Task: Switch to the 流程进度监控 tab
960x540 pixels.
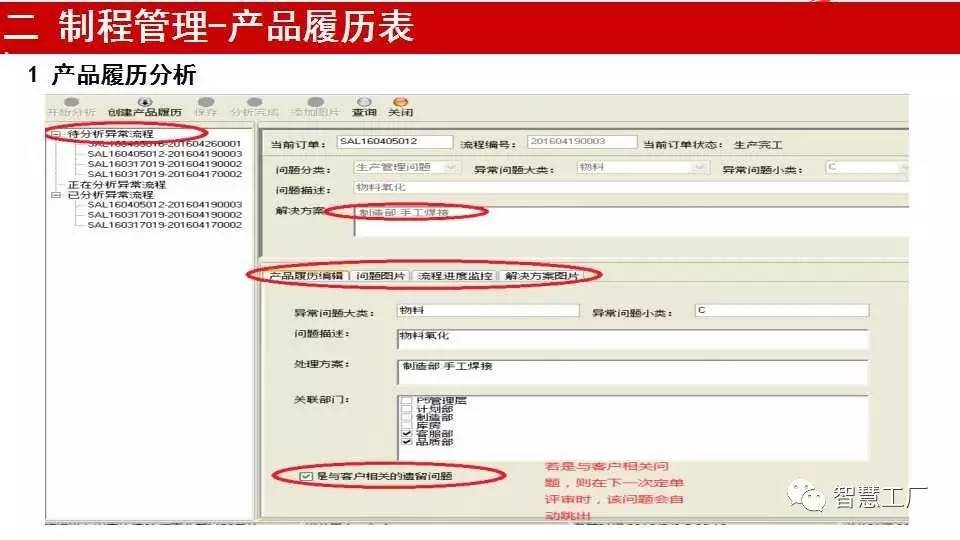Action: click(455, 276)
